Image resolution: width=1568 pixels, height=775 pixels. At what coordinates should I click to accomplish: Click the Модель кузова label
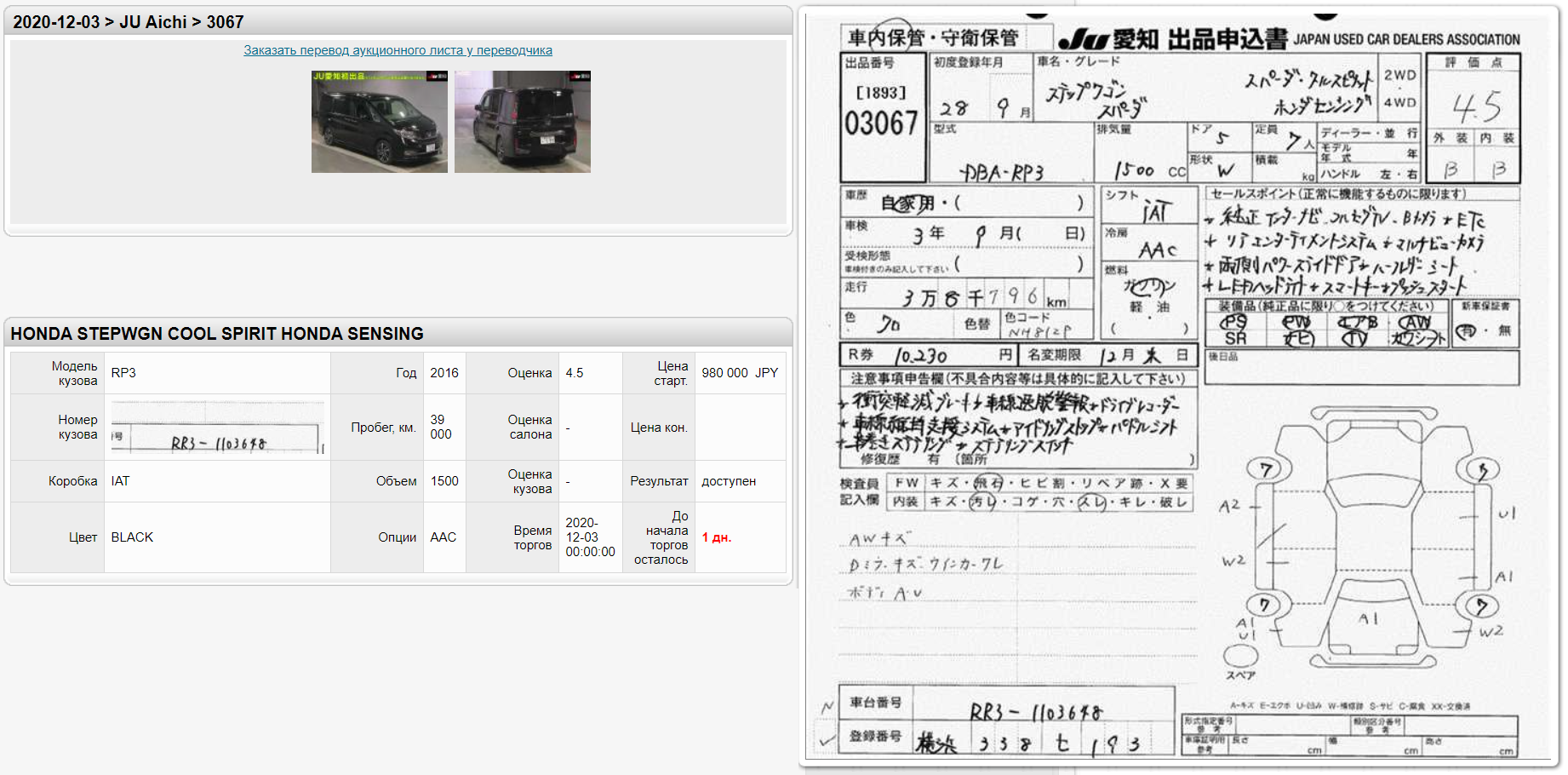coord(74,373)
